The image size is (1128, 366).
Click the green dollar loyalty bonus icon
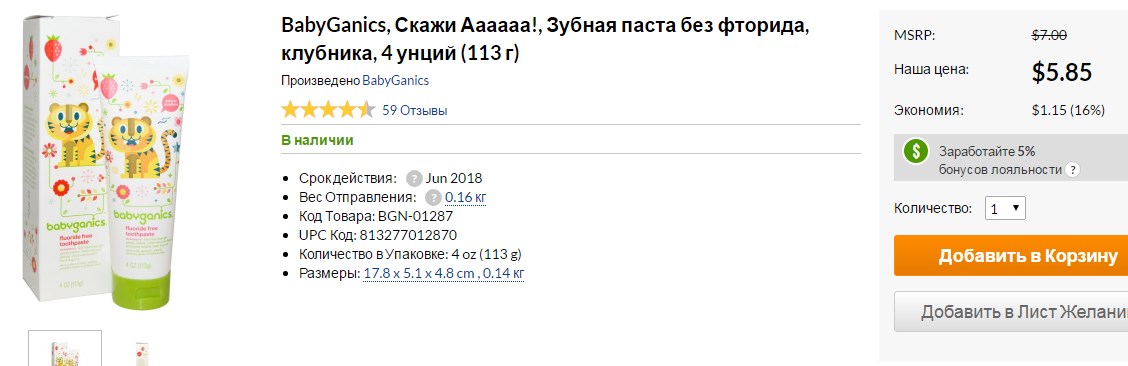916,150
